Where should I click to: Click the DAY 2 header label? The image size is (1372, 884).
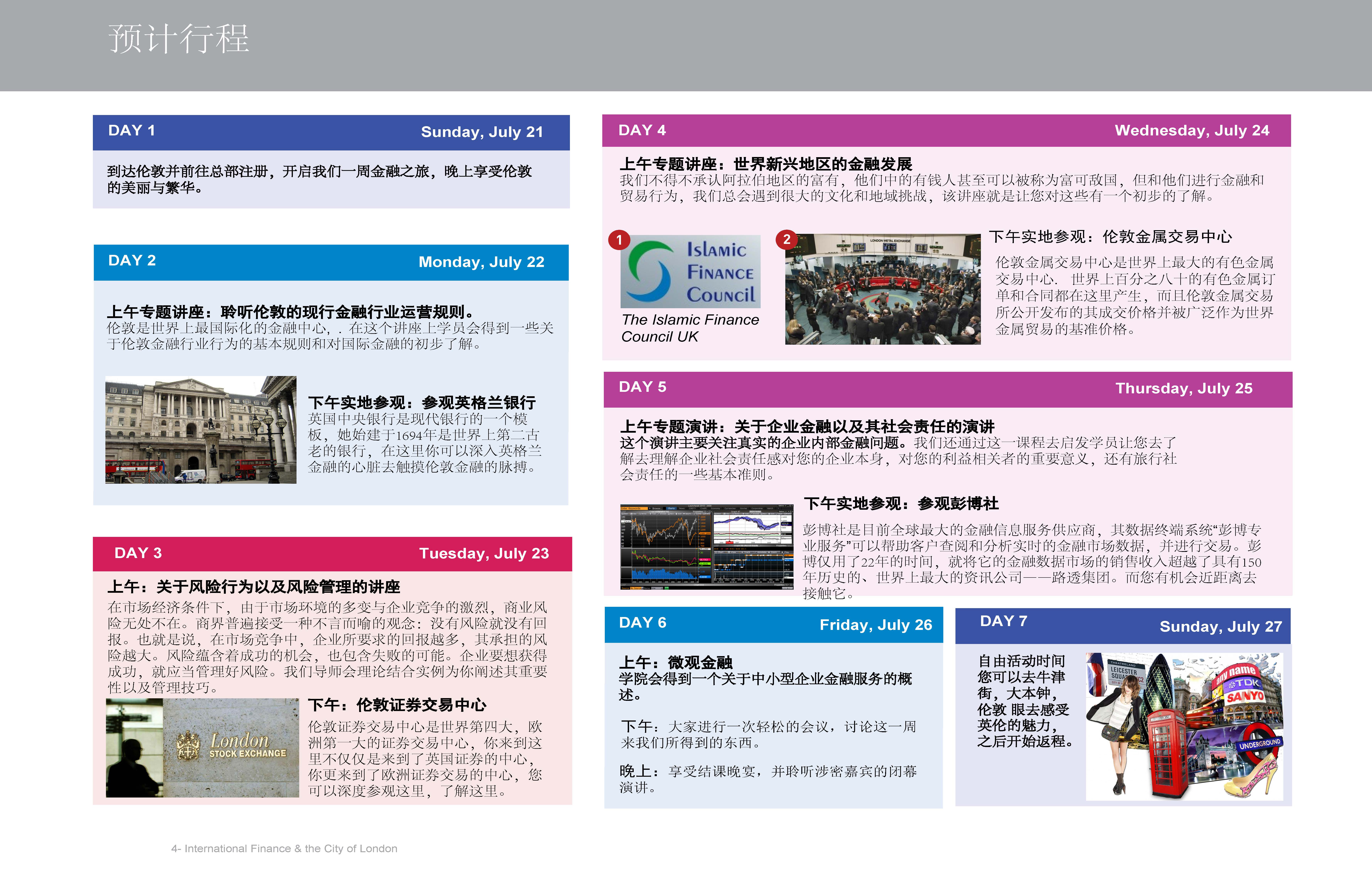click(132, 261)
